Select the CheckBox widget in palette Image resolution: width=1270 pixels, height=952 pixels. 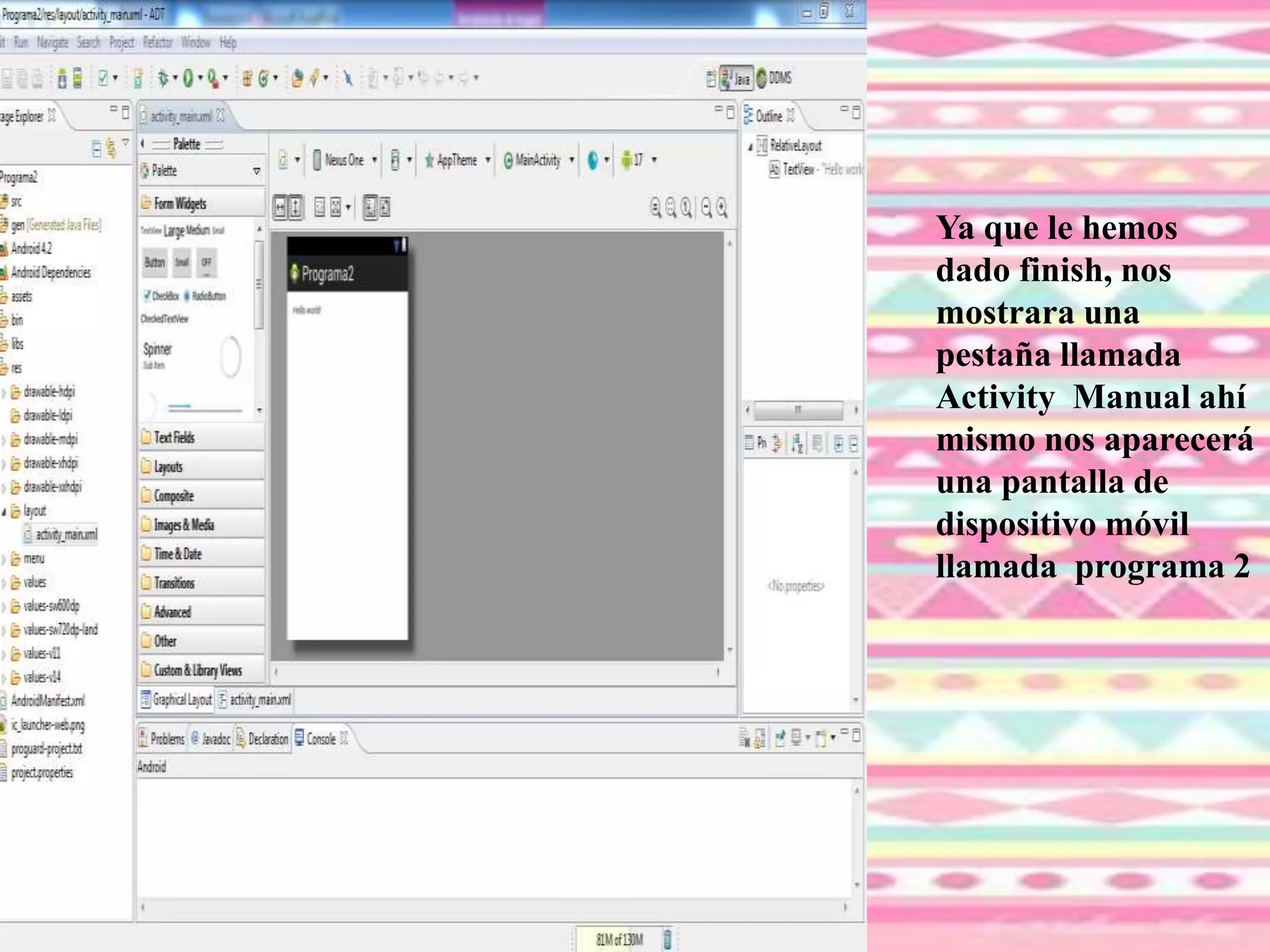(x=162, y=296)
